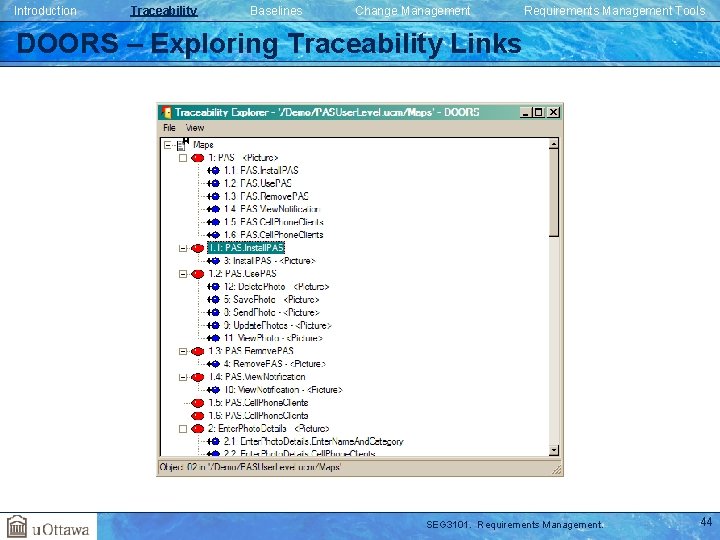Click blue link icon of 1.4 PAS.ViewNotification

pyautogui.click(x=214, y=209)
